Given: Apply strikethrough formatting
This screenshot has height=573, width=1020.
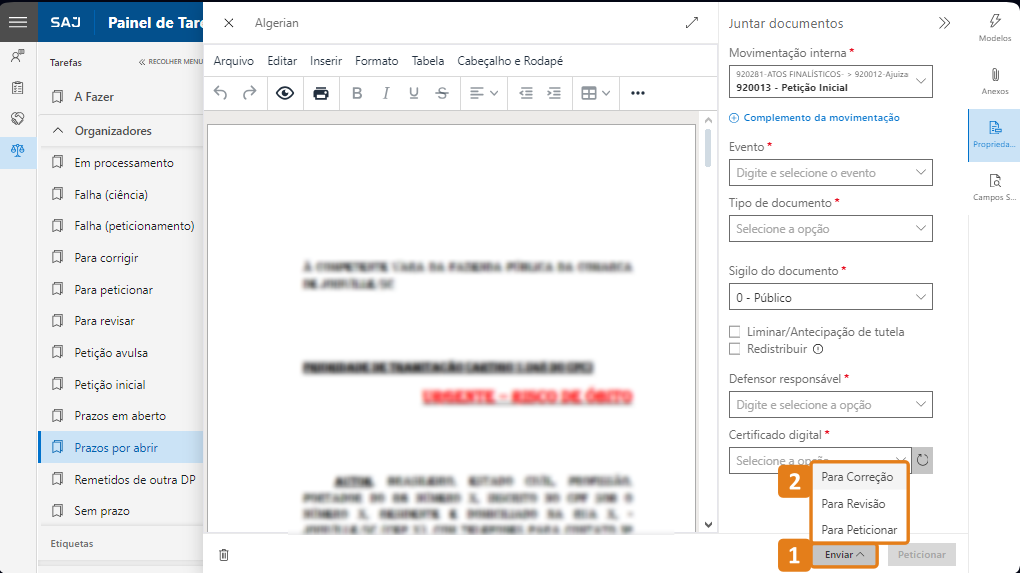Looking at the screenshot, I should coord(442,93).
